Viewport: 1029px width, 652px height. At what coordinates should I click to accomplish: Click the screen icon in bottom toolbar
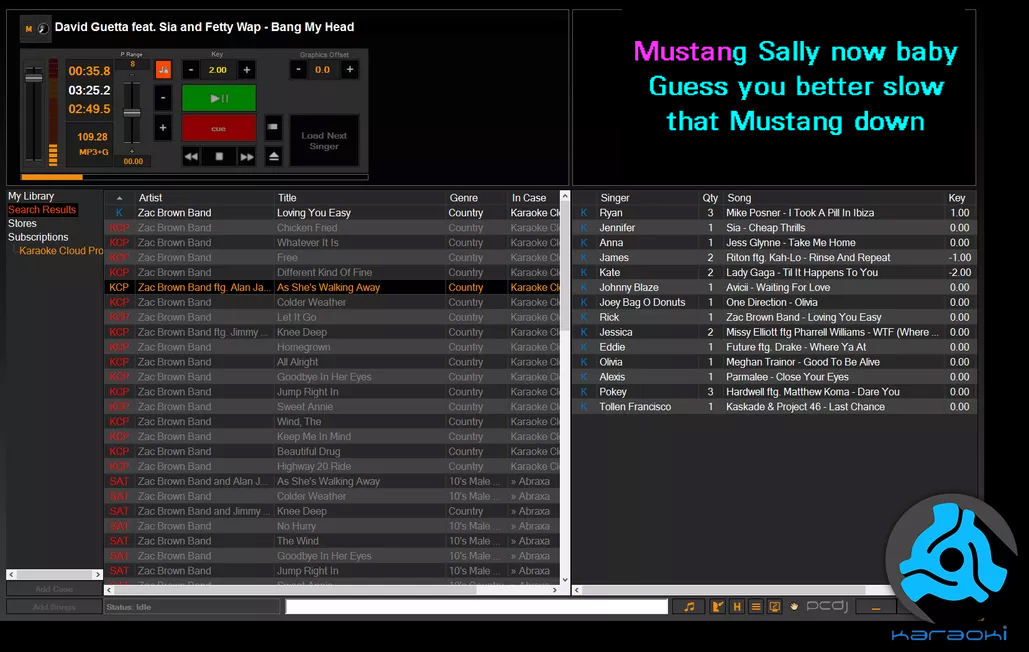point(775,607)
